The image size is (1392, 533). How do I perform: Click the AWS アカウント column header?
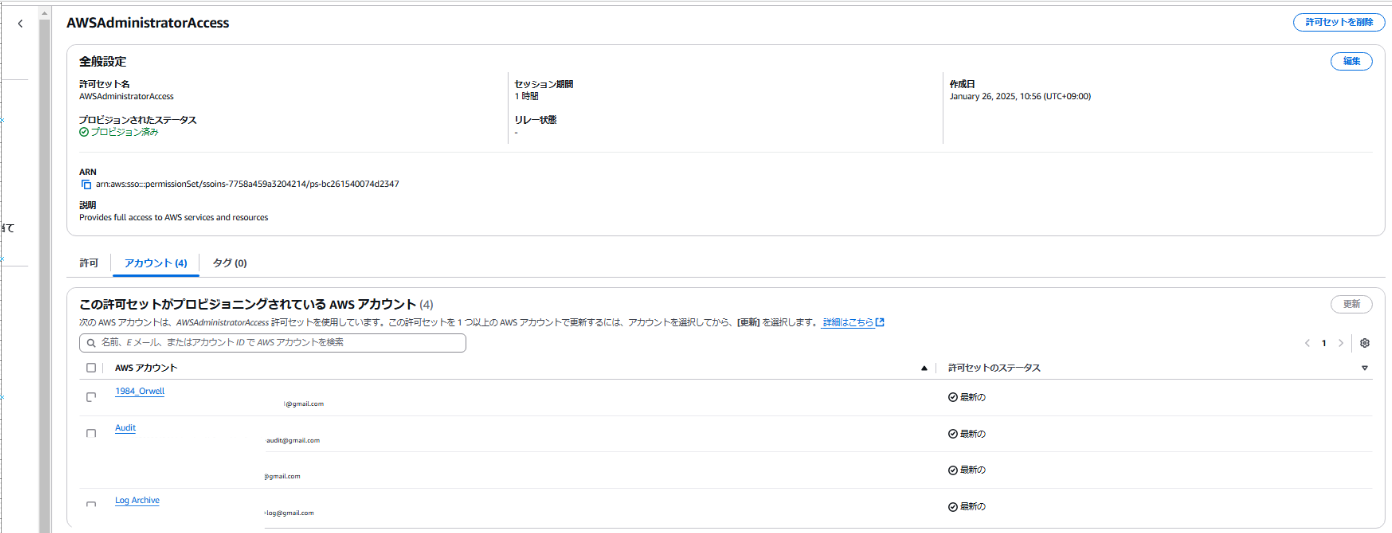pyautogui.click(x=146, y=368)
